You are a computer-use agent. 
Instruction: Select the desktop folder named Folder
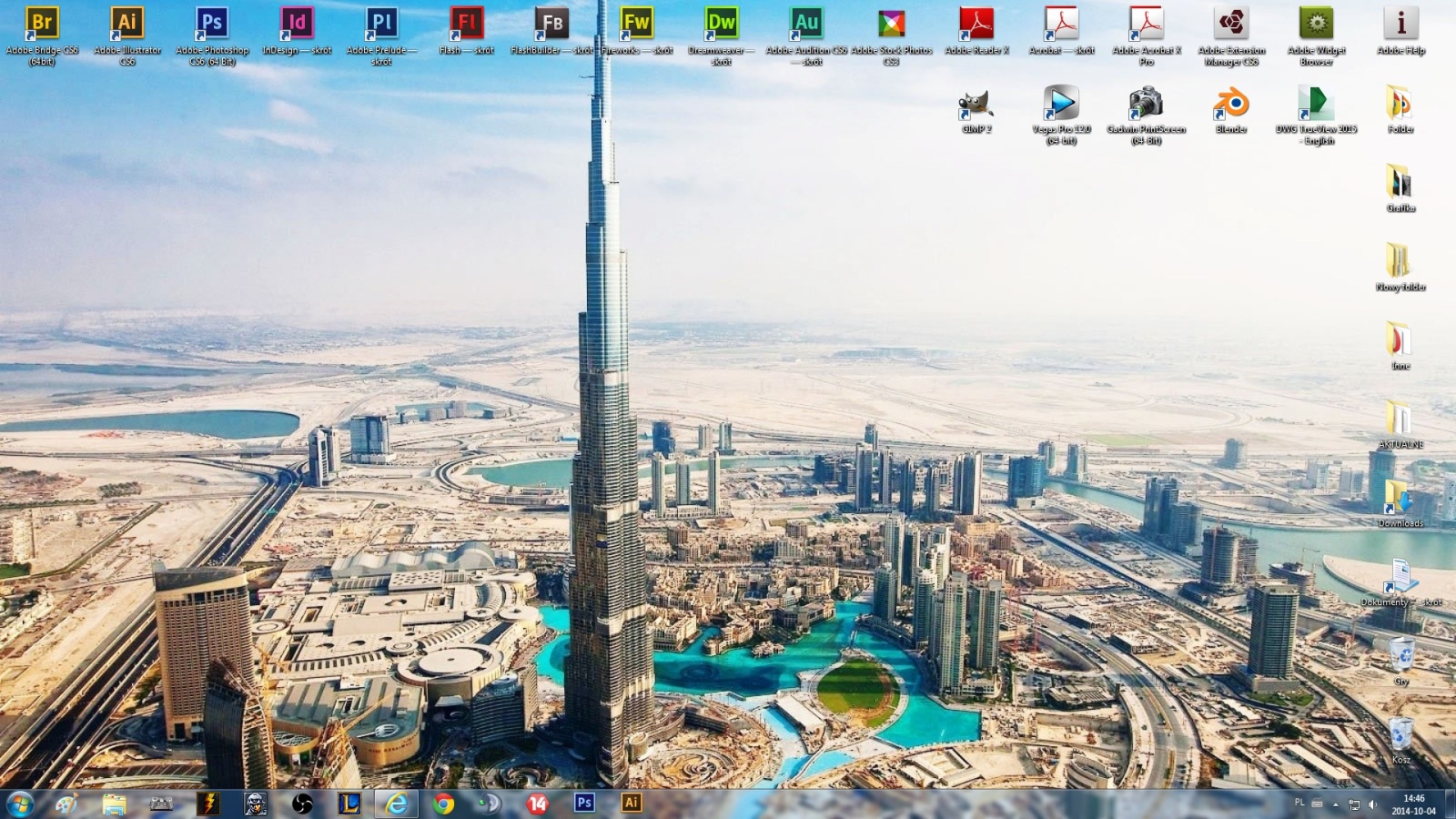click(x=1400, y=110)
